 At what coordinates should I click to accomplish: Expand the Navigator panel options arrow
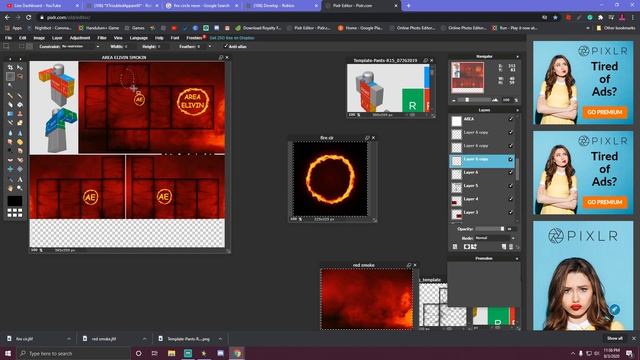pyautogui.click(x=518, y=56)
